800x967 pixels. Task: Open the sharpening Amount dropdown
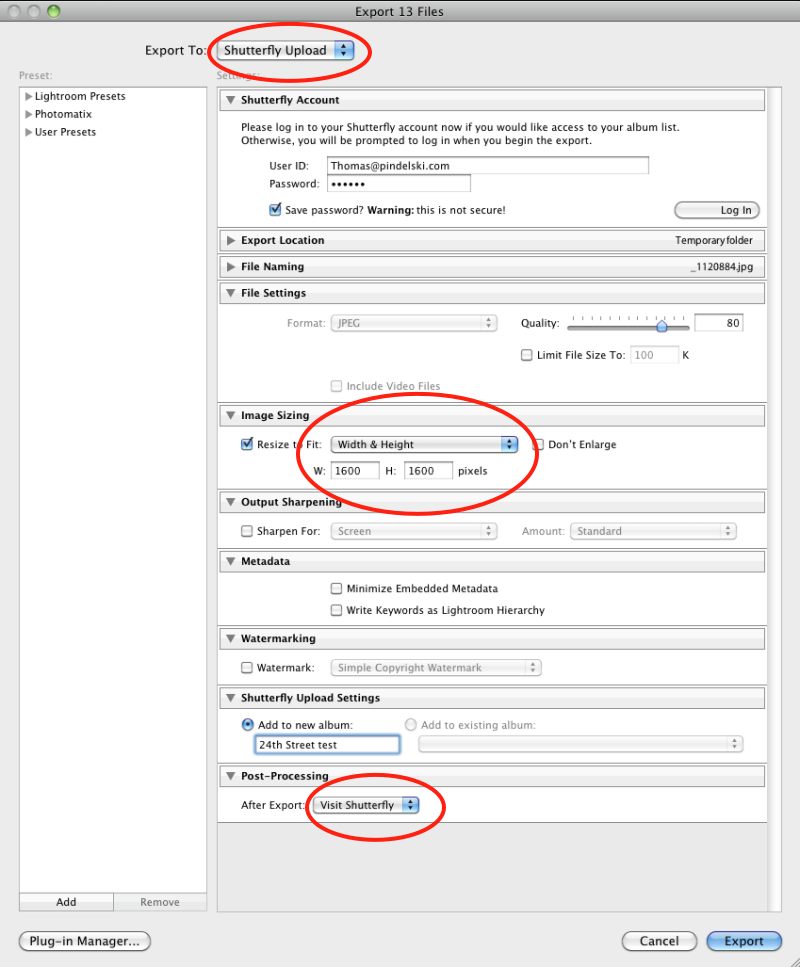(x=653, y=531)
